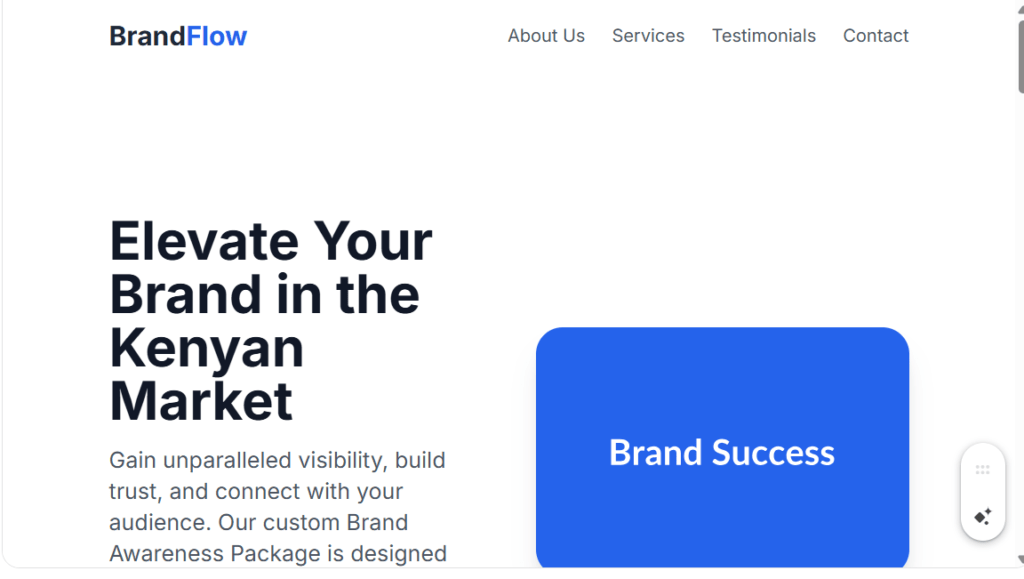Viewport: 1024px width, 579px height.
Task: Click the six-dot drag handle icon
Action: 982,469
